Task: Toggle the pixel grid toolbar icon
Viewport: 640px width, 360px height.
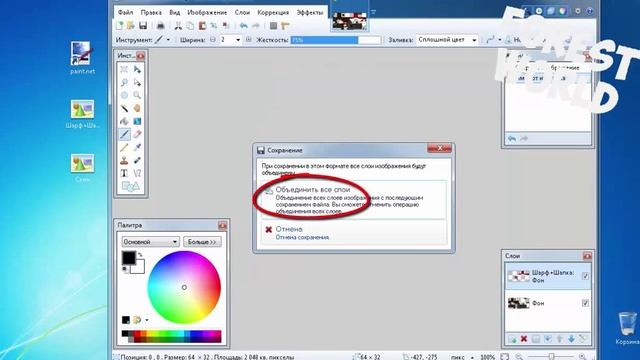Action: 273,26
